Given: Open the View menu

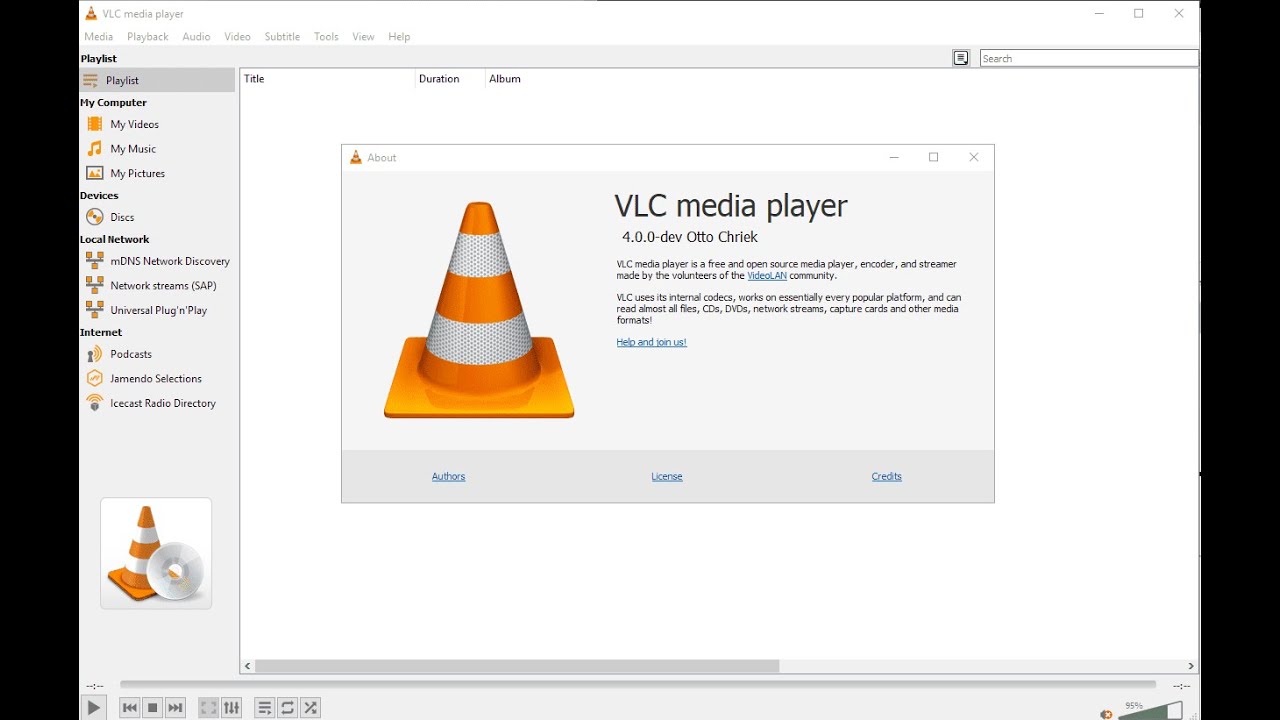Looking at the screenshot, I should (363, 37).
